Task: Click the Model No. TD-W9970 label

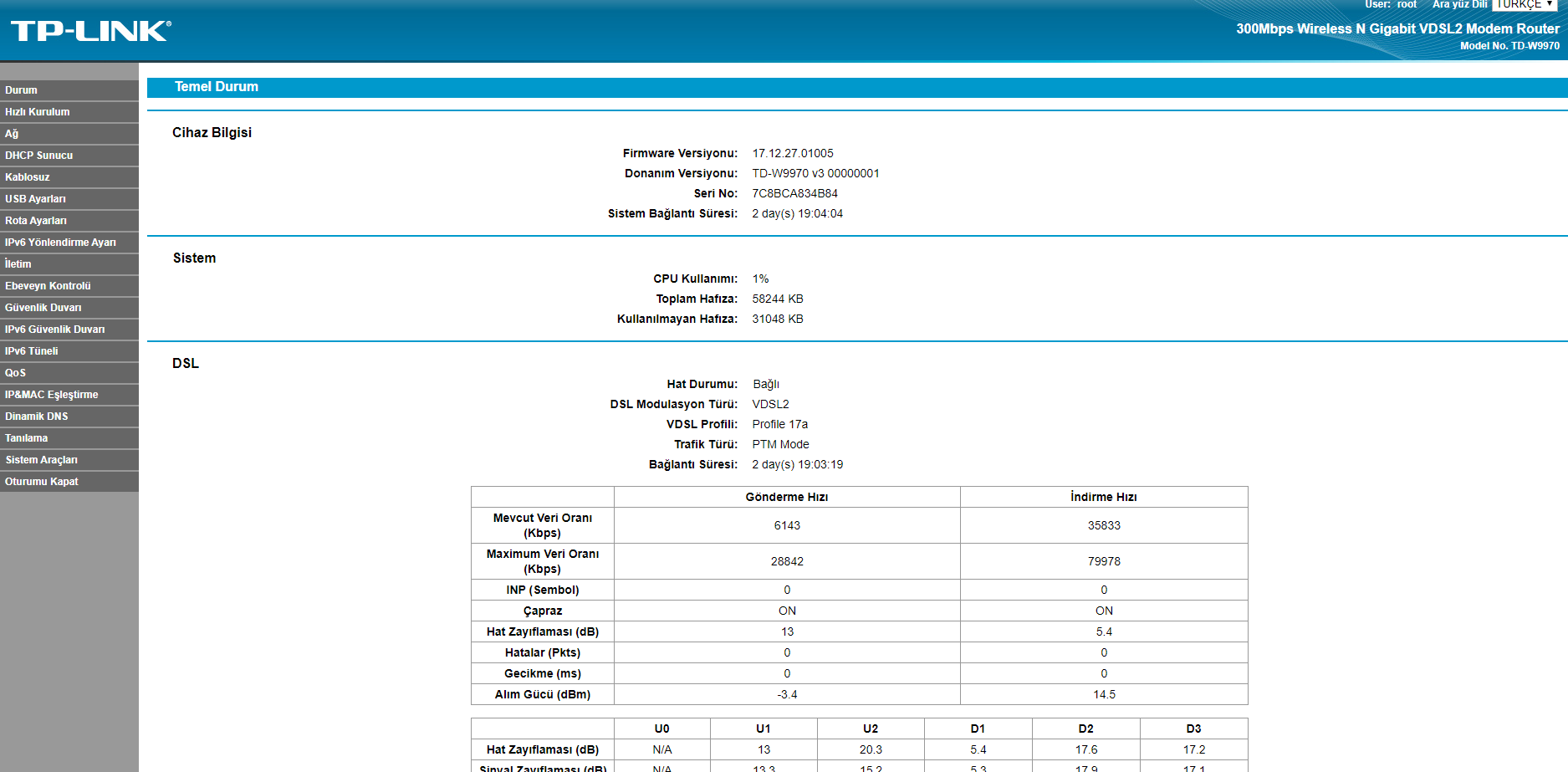Action: (1509, 46)
